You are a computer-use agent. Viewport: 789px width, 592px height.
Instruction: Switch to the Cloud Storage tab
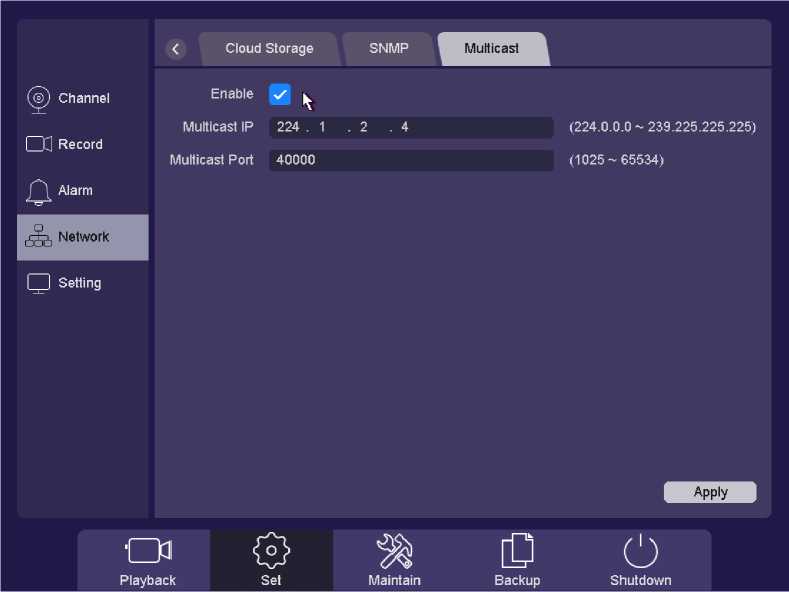pyautogui.click(x=269, y=48)
